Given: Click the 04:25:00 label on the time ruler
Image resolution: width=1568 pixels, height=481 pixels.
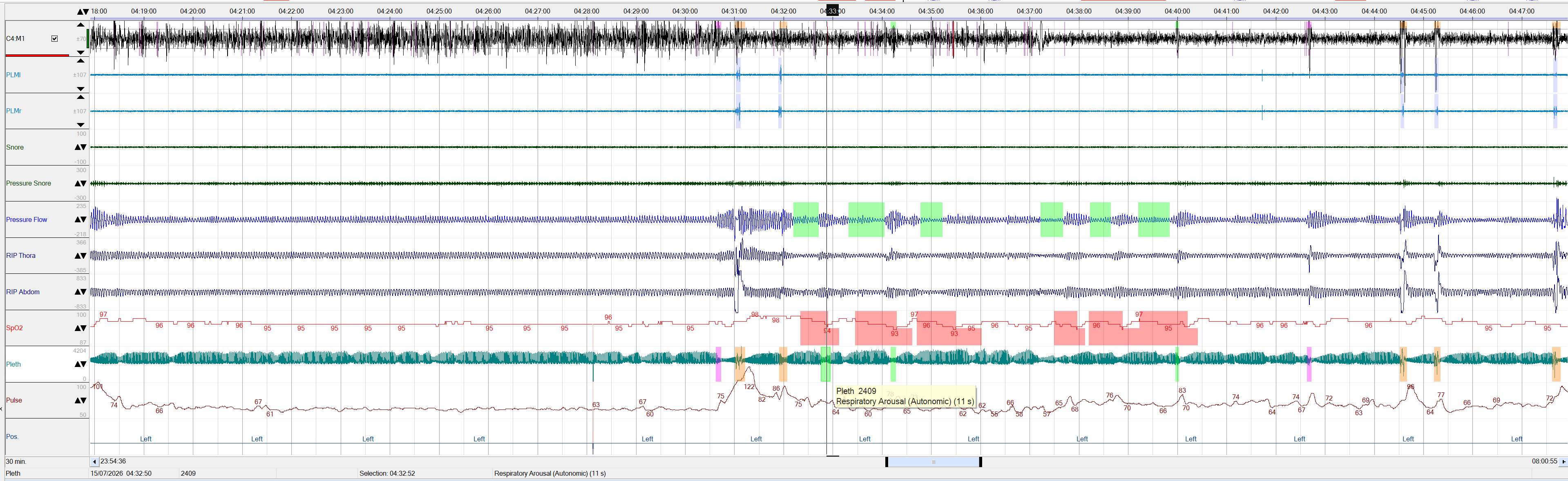Looking at the screenshot, I should coord(439,11).
